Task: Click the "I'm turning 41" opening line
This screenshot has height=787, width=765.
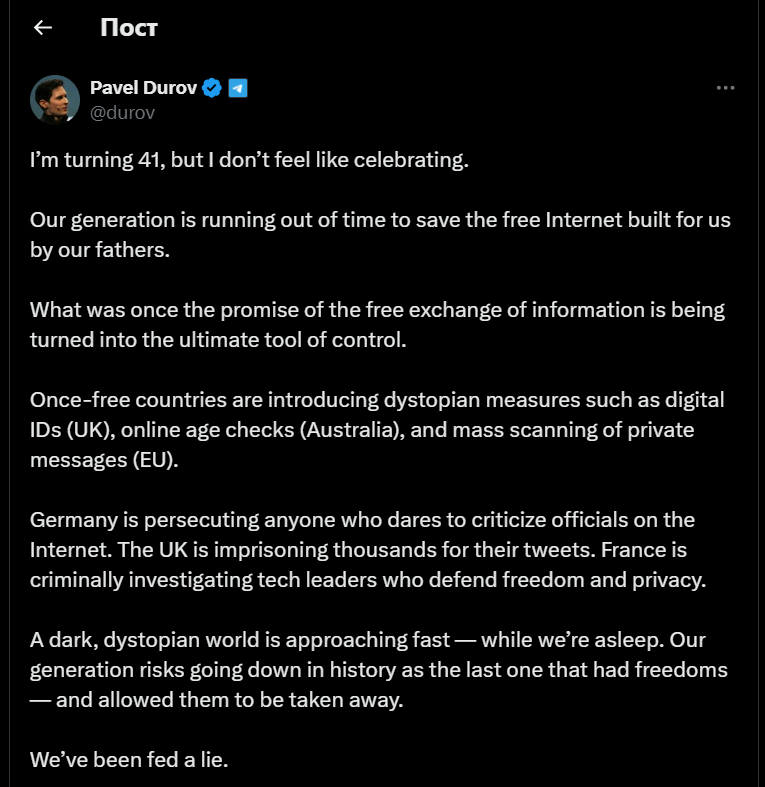Action: pos(249,160)
